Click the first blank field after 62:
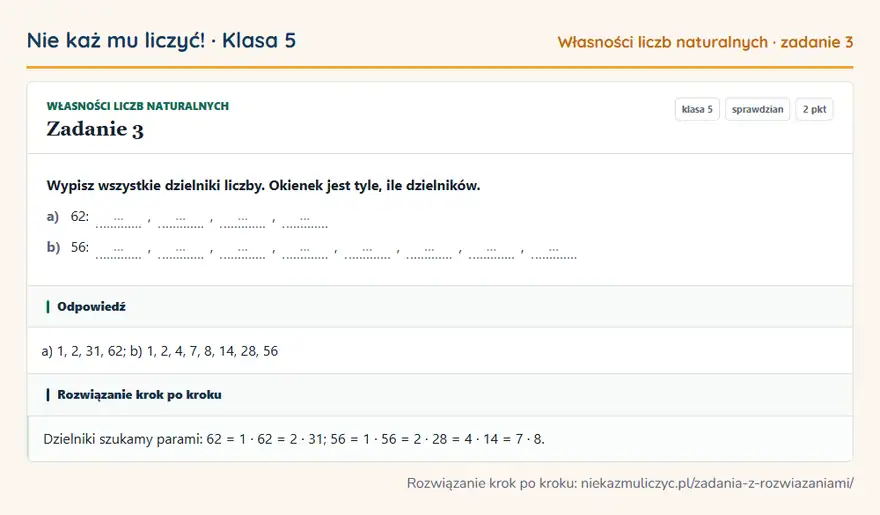The image size is (880, 515). [118, 219]
